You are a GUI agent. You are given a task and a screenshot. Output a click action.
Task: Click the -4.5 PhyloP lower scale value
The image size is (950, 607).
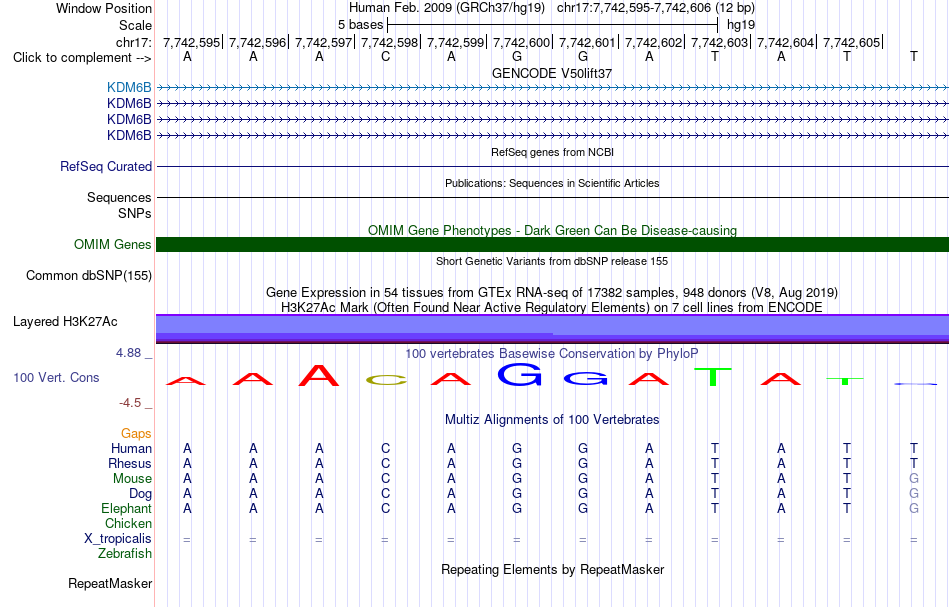click(130, 403)
